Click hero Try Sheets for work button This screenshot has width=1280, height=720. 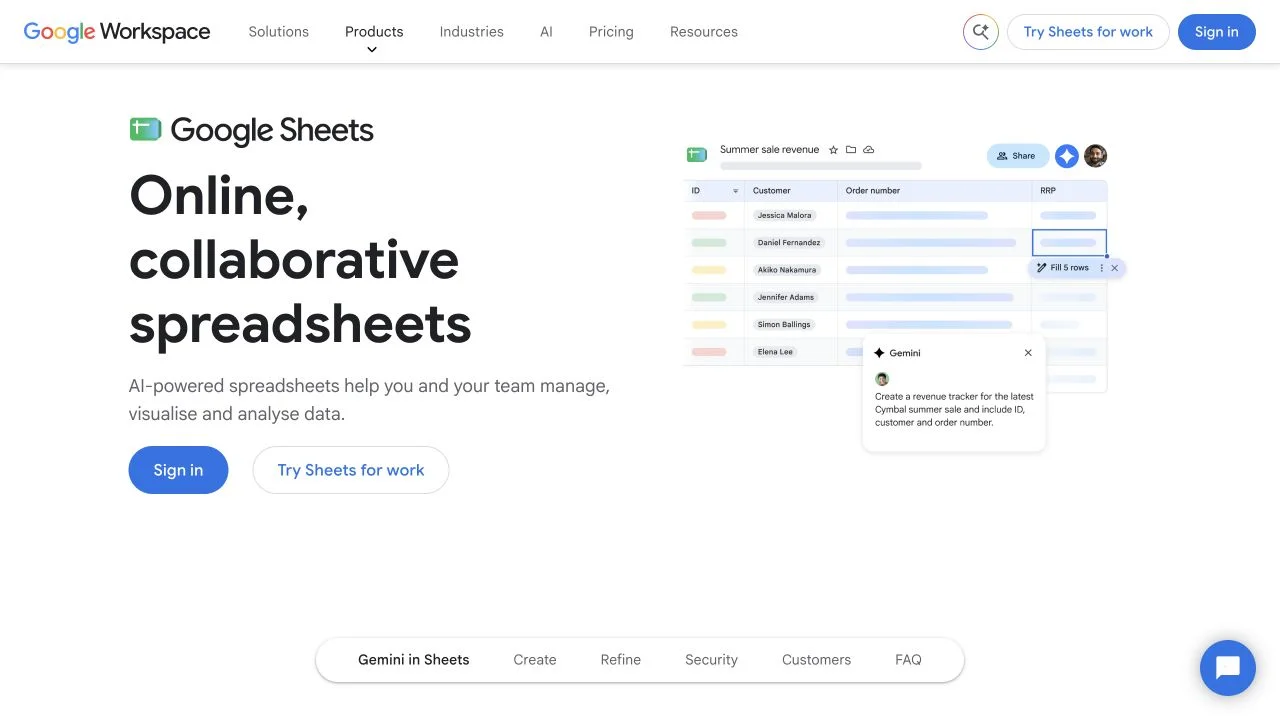click(x=351, y=470)
